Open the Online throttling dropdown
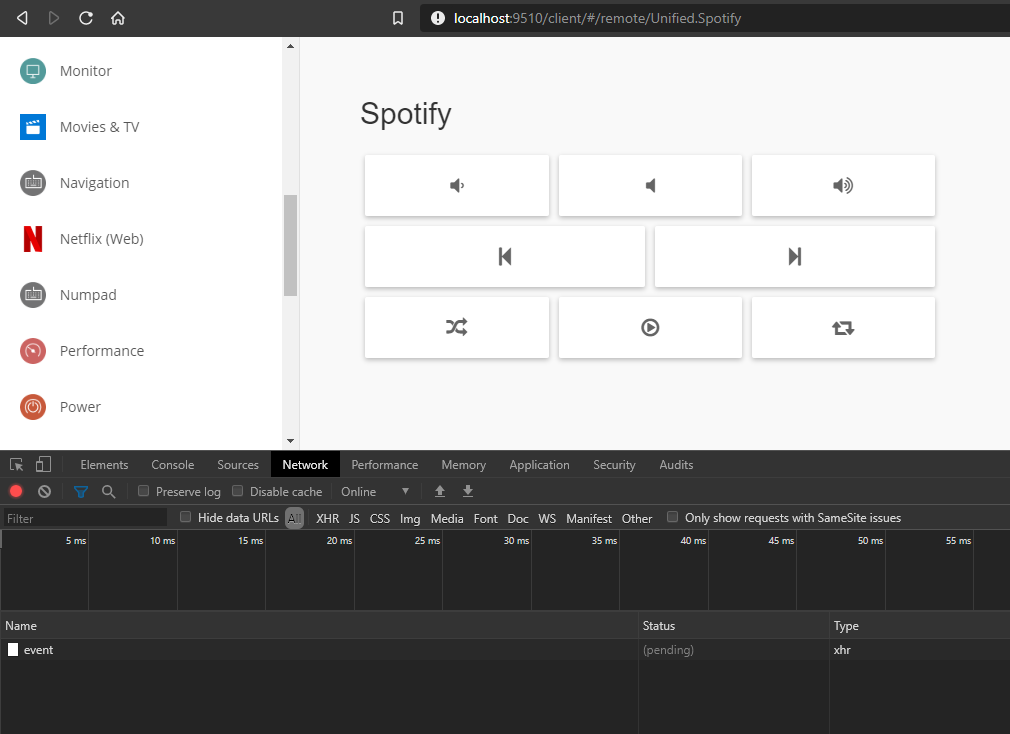 tap(375, 491)
